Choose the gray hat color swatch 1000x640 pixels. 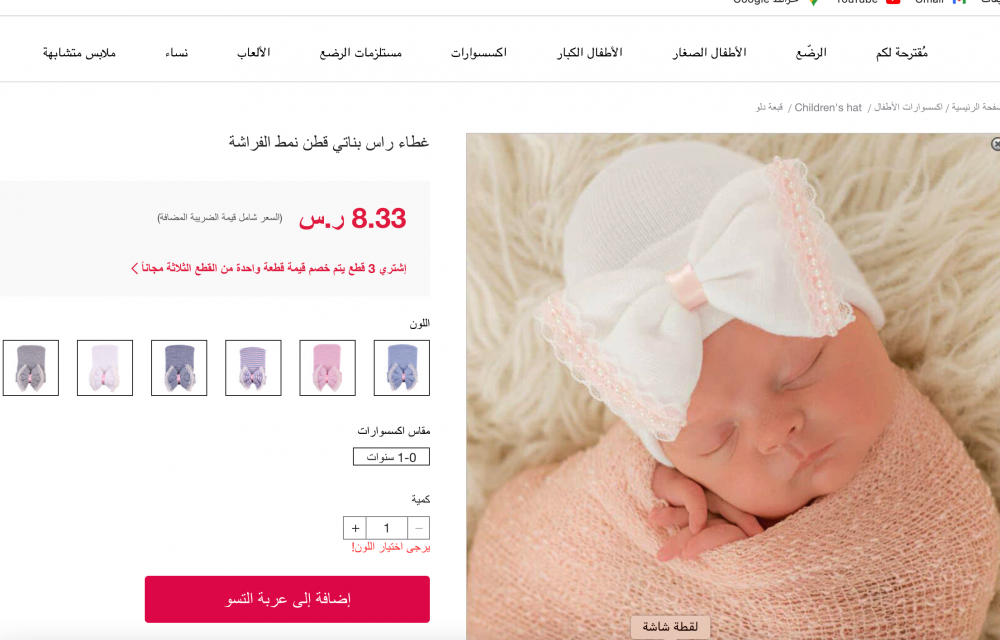tap(31, 368)
